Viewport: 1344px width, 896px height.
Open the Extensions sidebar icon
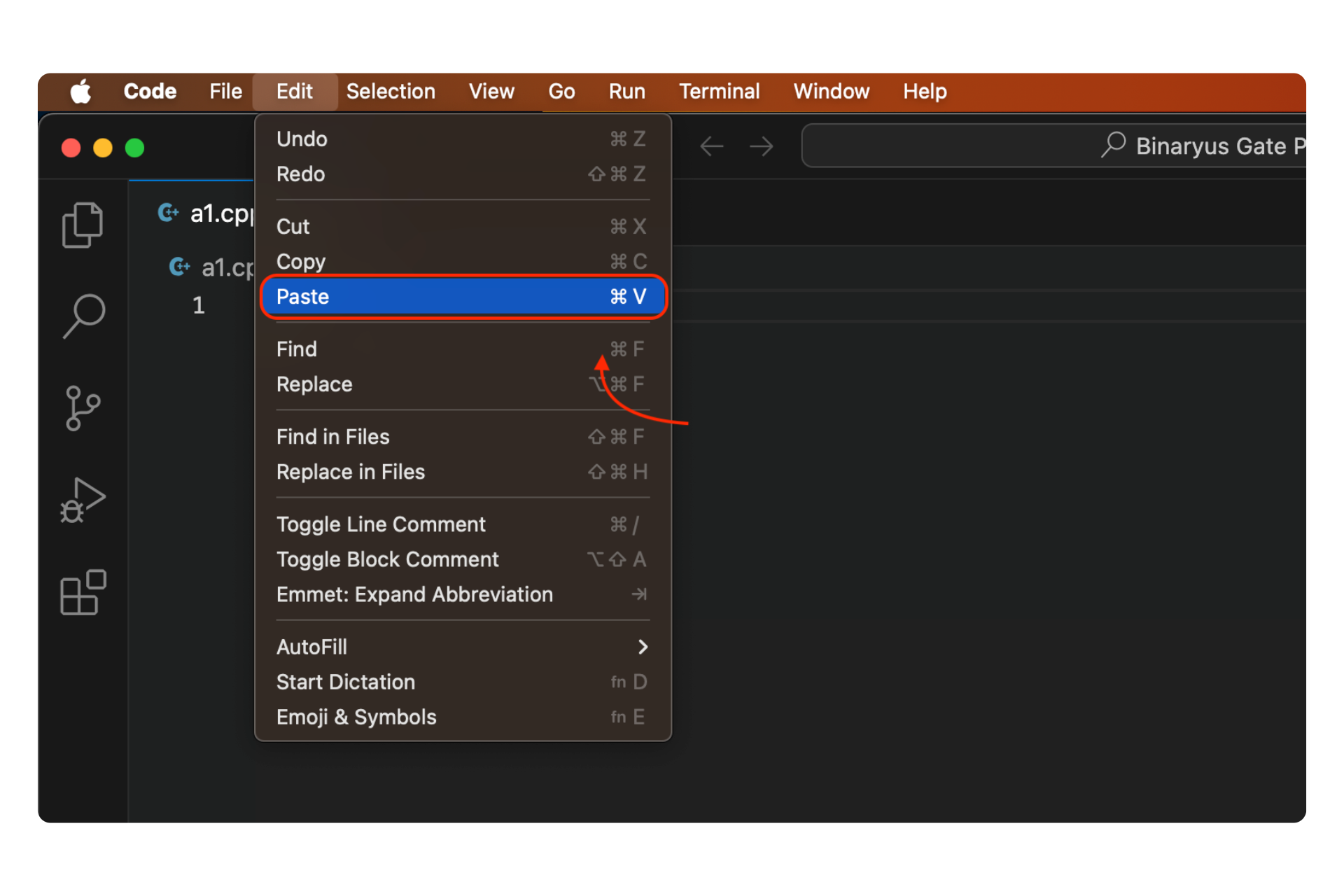(x=83, y=592)
